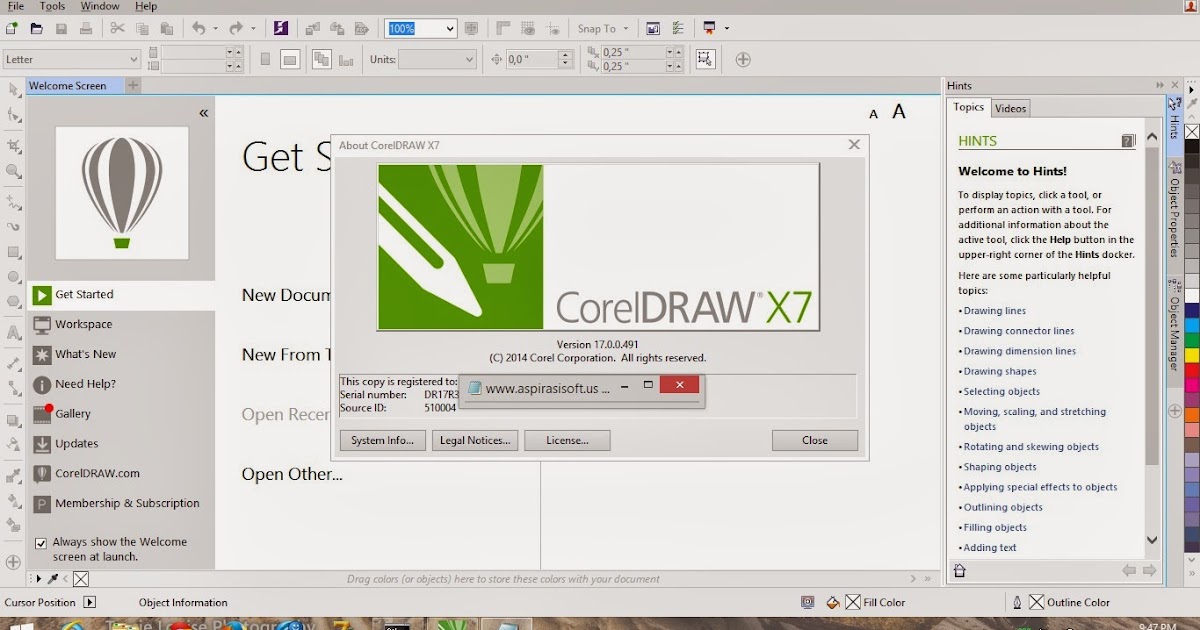
Task: Click the Legal Notices button
Action: (x=475, y=440)
